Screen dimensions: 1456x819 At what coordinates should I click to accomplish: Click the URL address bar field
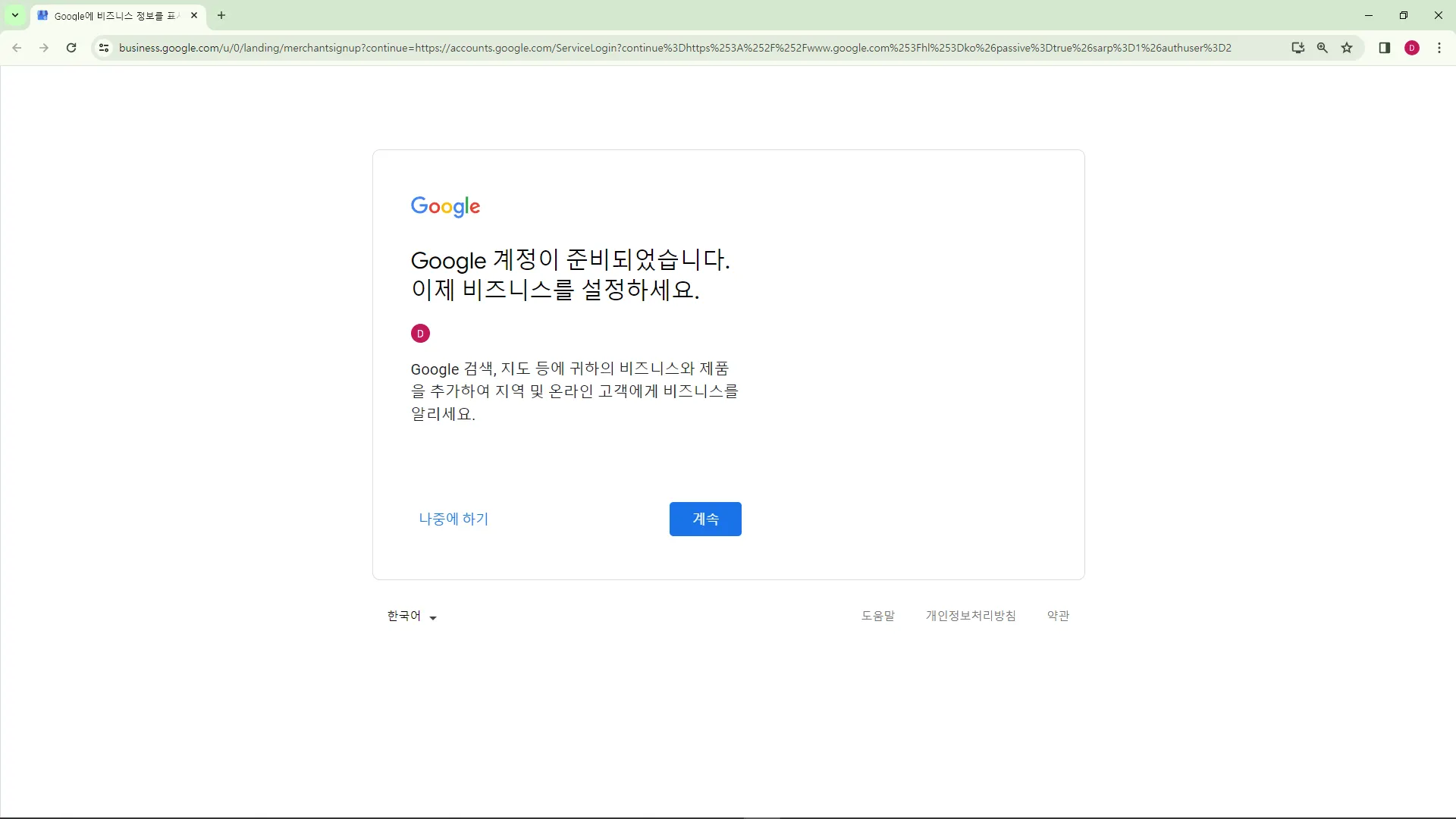[675, 48]
